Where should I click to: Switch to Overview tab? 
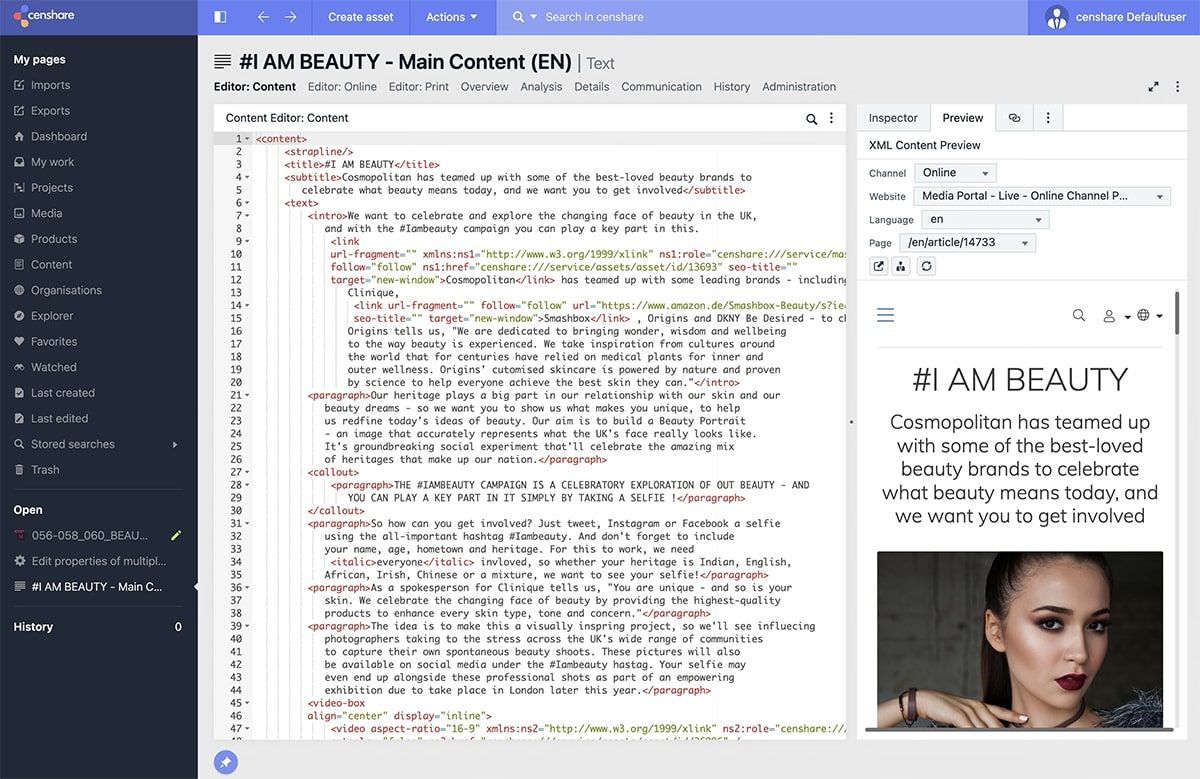point(485,87)
